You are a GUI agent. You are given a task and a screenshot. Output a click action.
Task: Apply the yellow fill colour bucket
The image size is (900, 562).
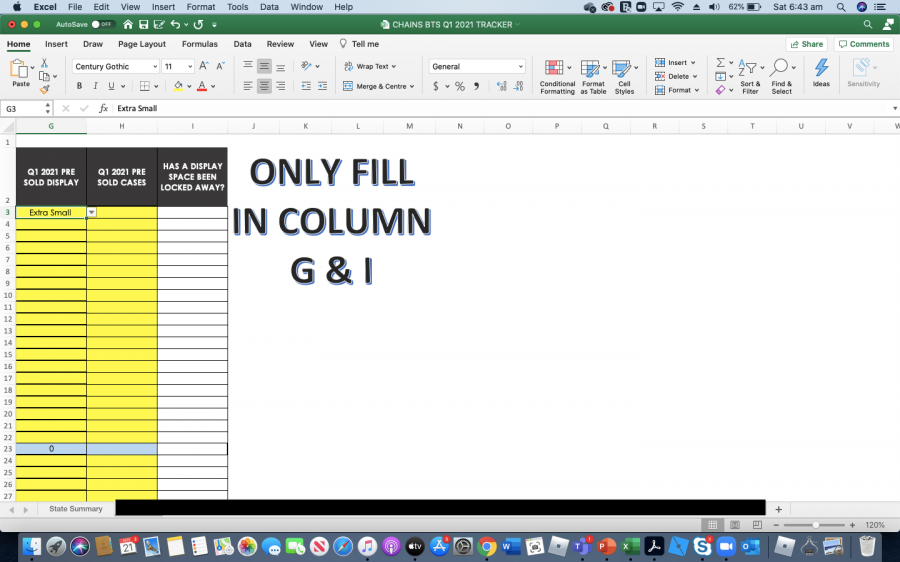[178, 86]
